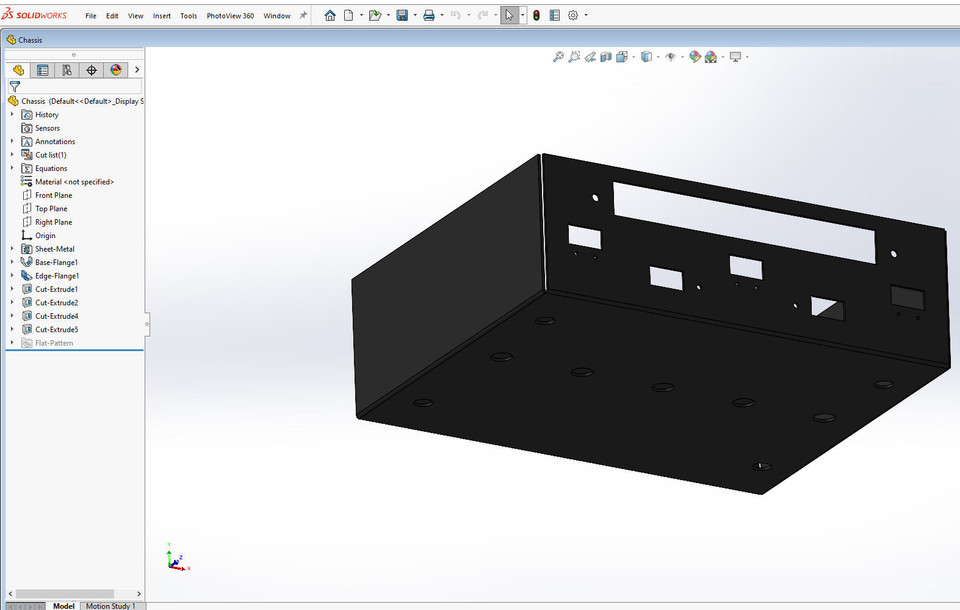Switch to the Motion Study 1 tab

pos(110,605)
